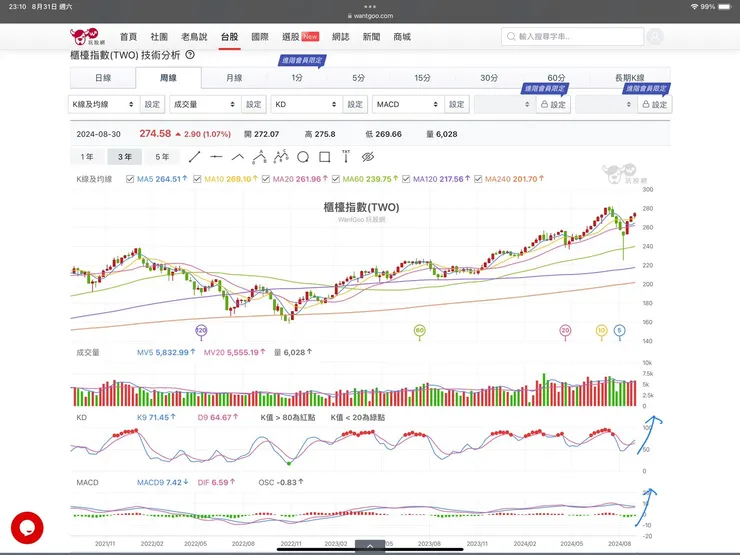Select the trend line drawing tool
The image size is (740, 555).
click(194, 157)
